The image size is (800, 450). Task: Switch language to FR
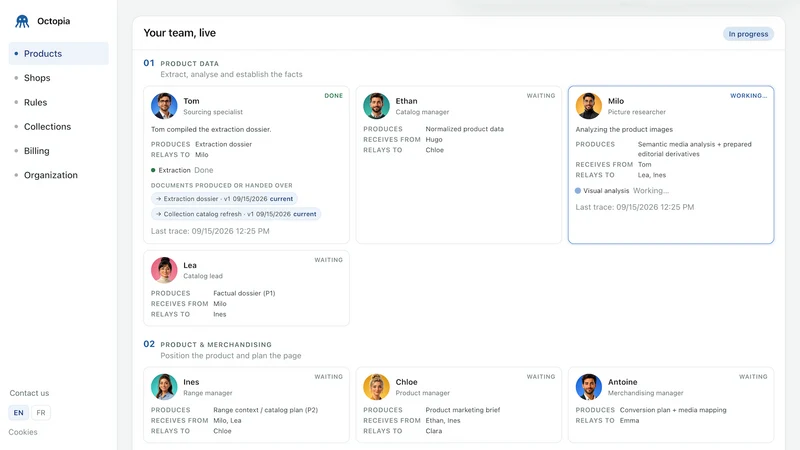pyautogui.click(x=41, y=413)
